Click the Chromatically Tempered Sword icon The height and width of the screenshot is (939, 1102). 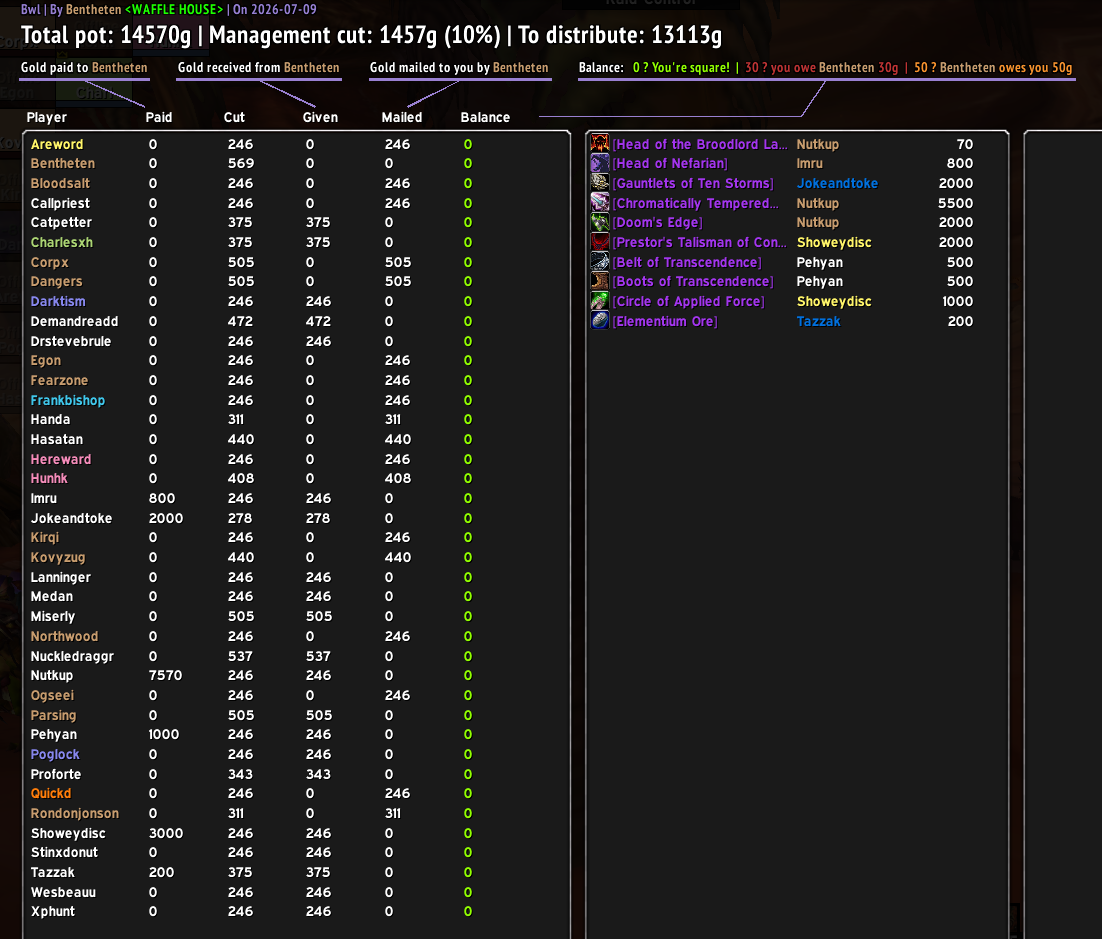pyautogui.click(x=599, y=202)
